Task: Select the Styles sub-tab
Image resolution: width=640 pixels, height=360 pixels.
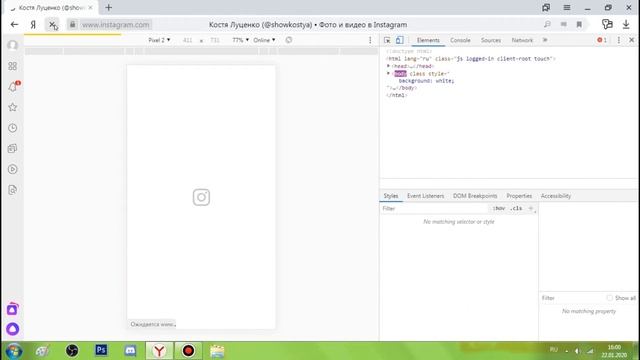Action: click(x=391, y=196)
